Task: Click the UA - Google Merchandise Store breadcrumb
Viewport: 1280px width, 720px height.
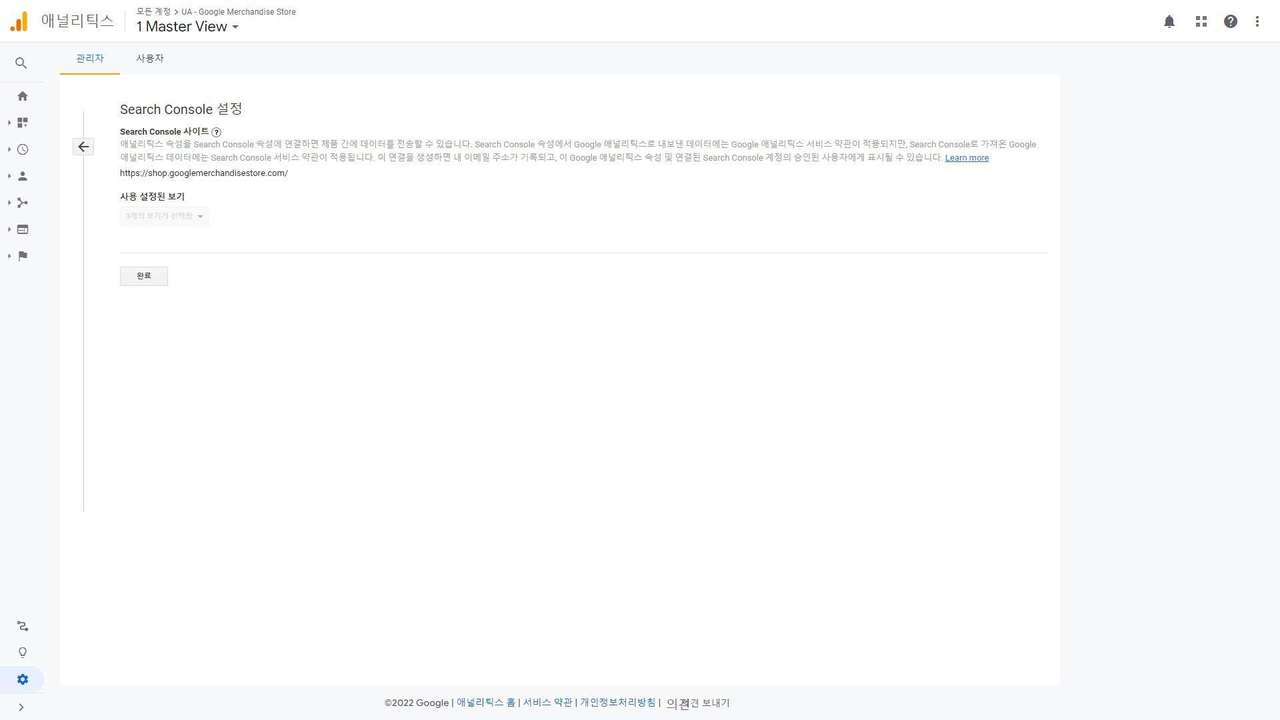Action: coord(238,12)
